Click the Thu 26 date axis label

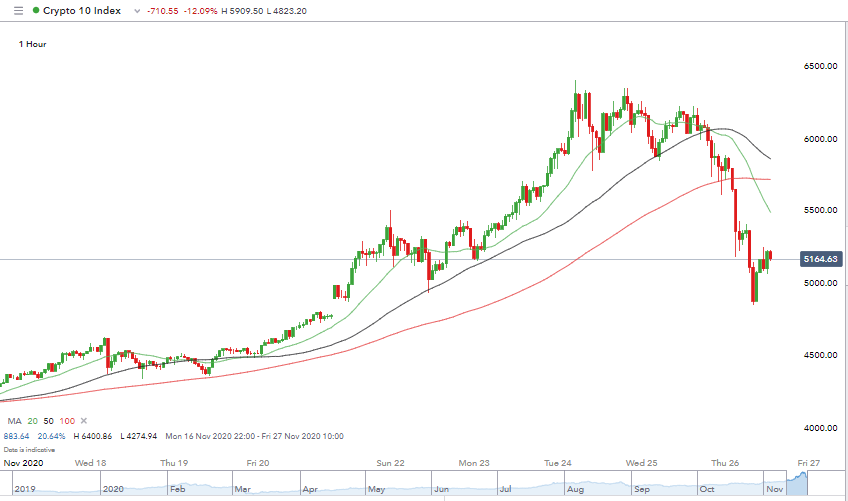[x=725, y=463]
